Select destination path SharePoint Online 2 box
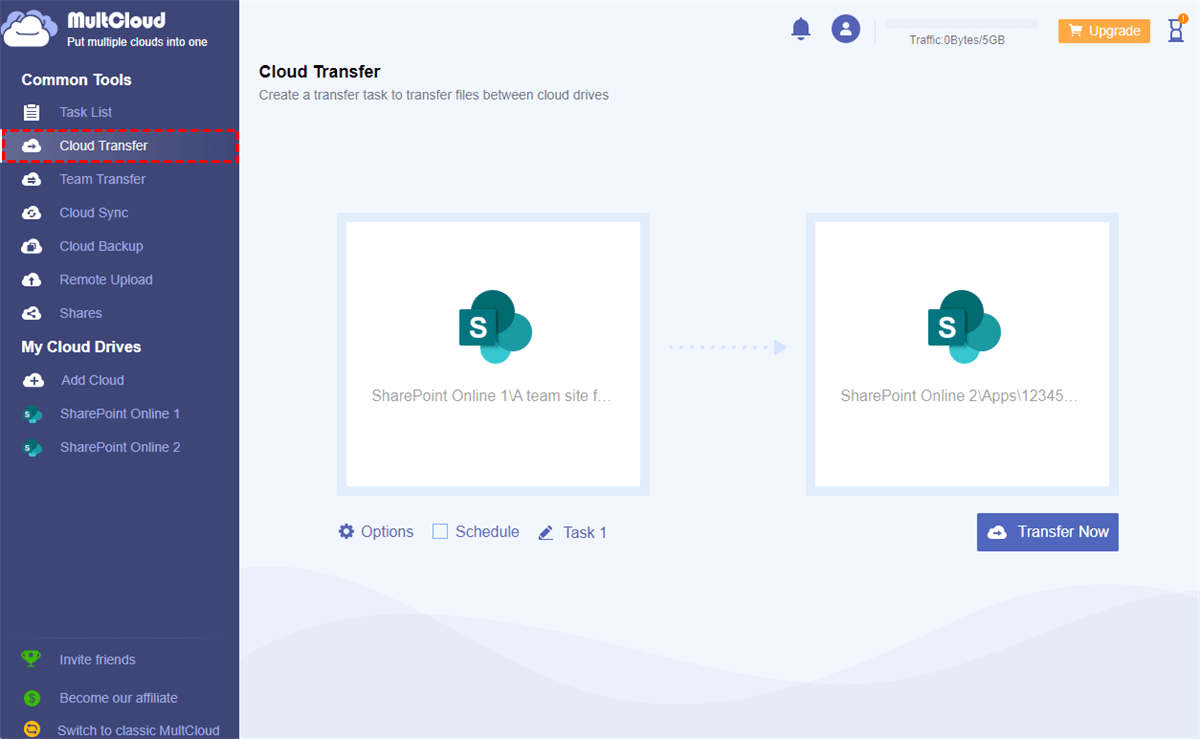 pos(962,354)
